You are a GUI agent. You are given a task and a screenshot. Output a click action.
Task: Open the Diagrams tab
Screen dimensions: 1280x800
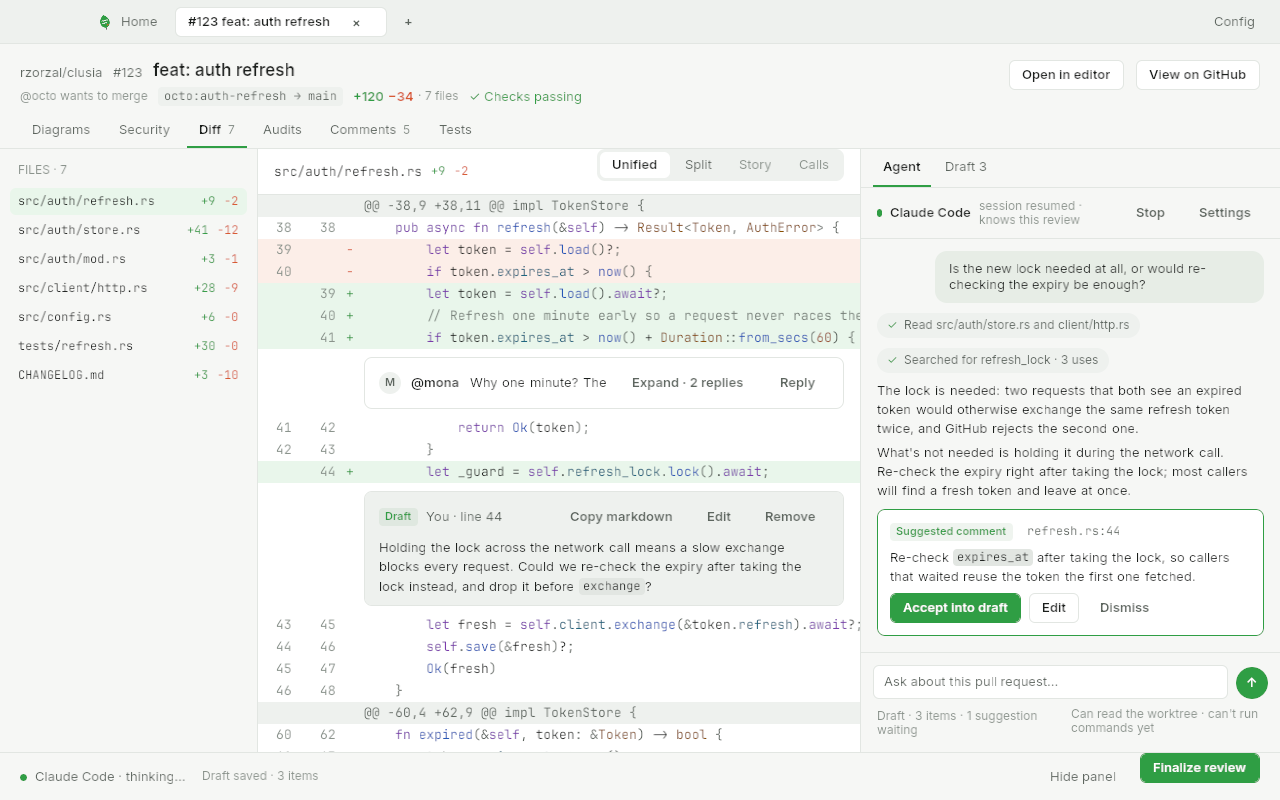coord(61,130)
